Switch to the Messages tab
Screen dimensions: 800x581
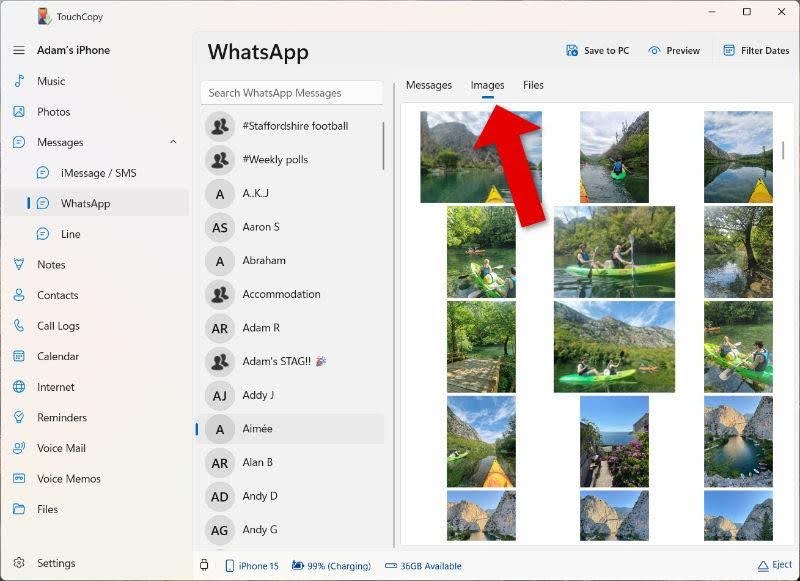coord(429,85)
